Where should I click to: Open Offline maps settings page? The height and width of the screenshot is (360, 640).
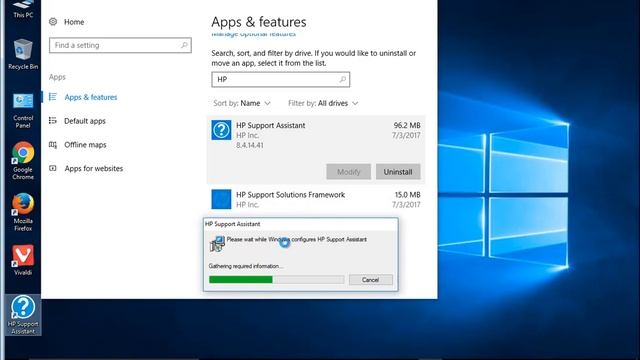click(x=85, y=144)
